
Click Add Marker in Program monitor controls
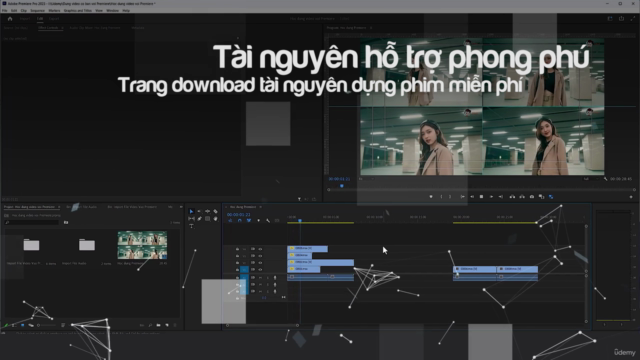(431, 197)
